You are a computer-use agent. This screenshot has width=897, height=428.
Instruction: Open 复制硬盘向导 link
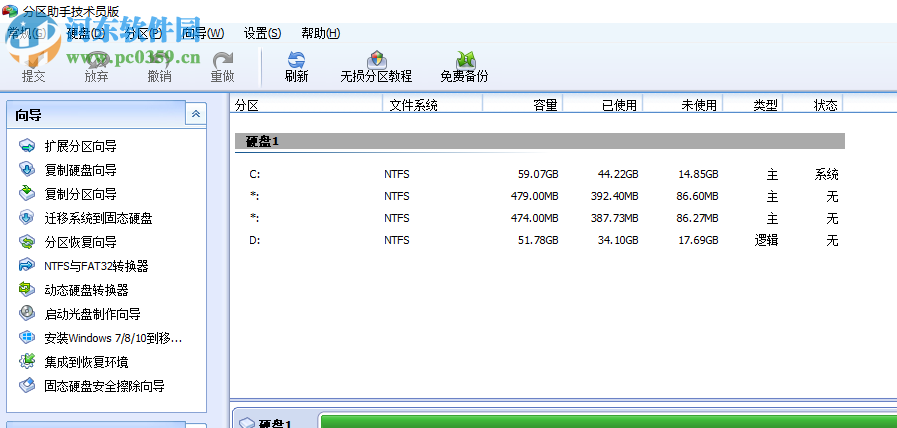click(x=80, y=170)
